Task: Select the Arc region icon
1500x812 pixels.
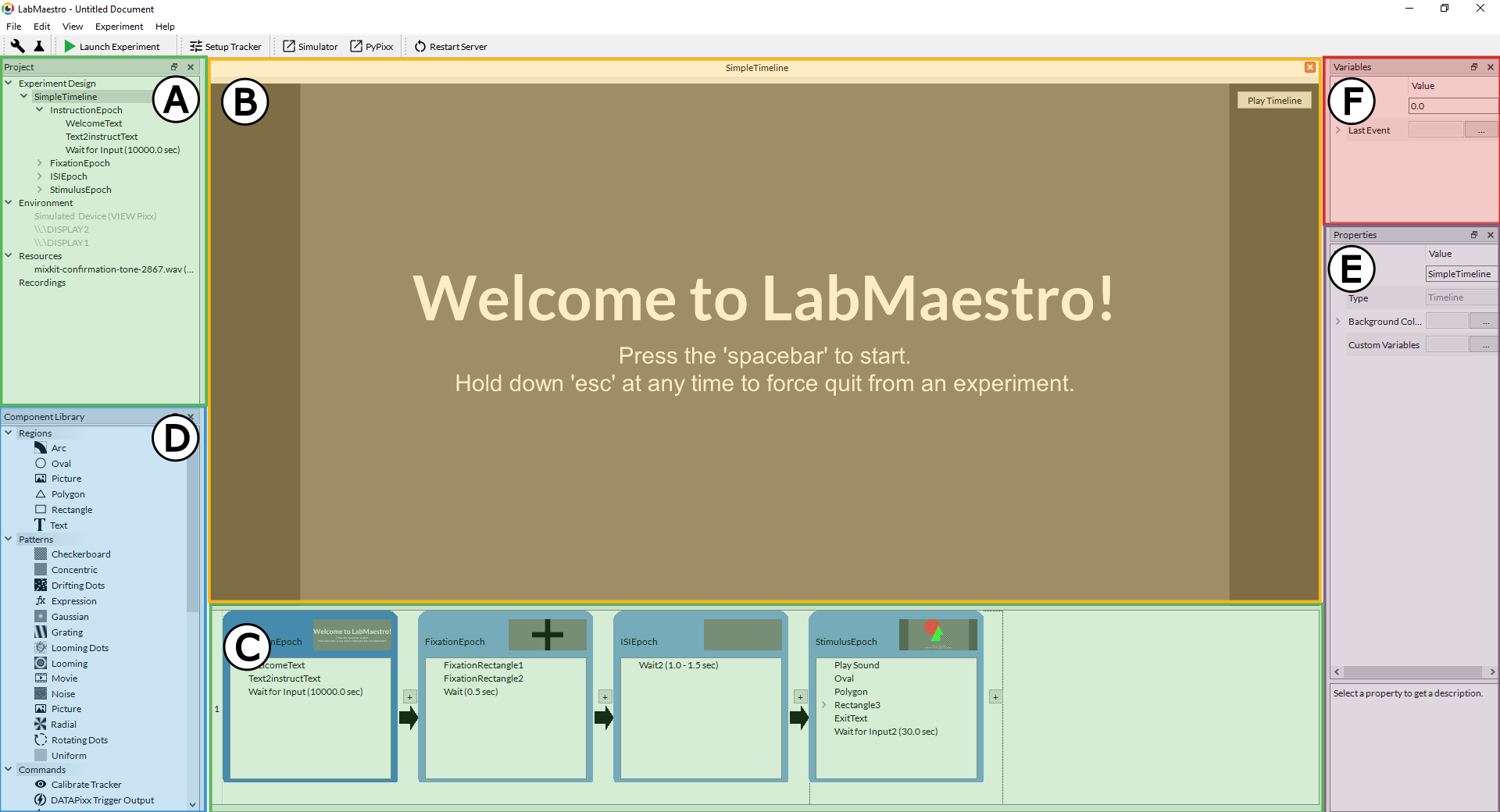Action: (x=41, y=448)
